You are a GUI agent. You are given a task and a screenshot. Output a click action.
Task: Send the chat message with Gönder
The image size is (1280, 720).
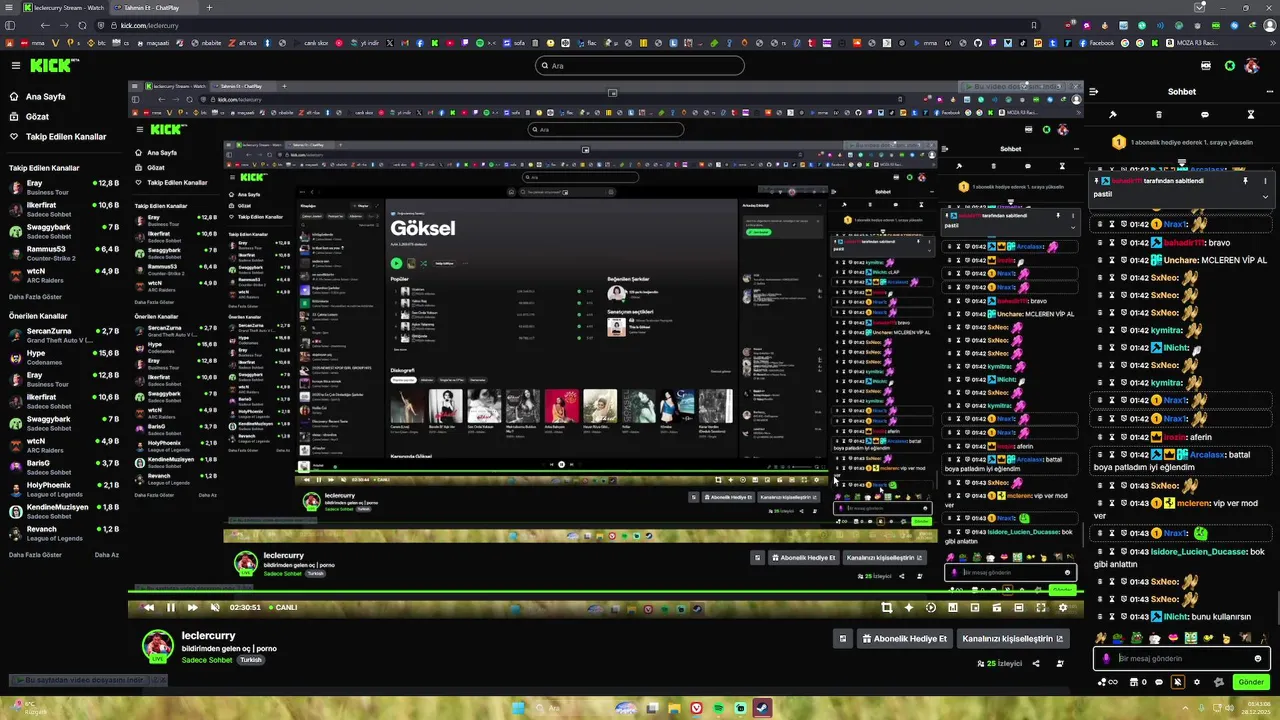pyautogui.click(x=1251, y=682)
